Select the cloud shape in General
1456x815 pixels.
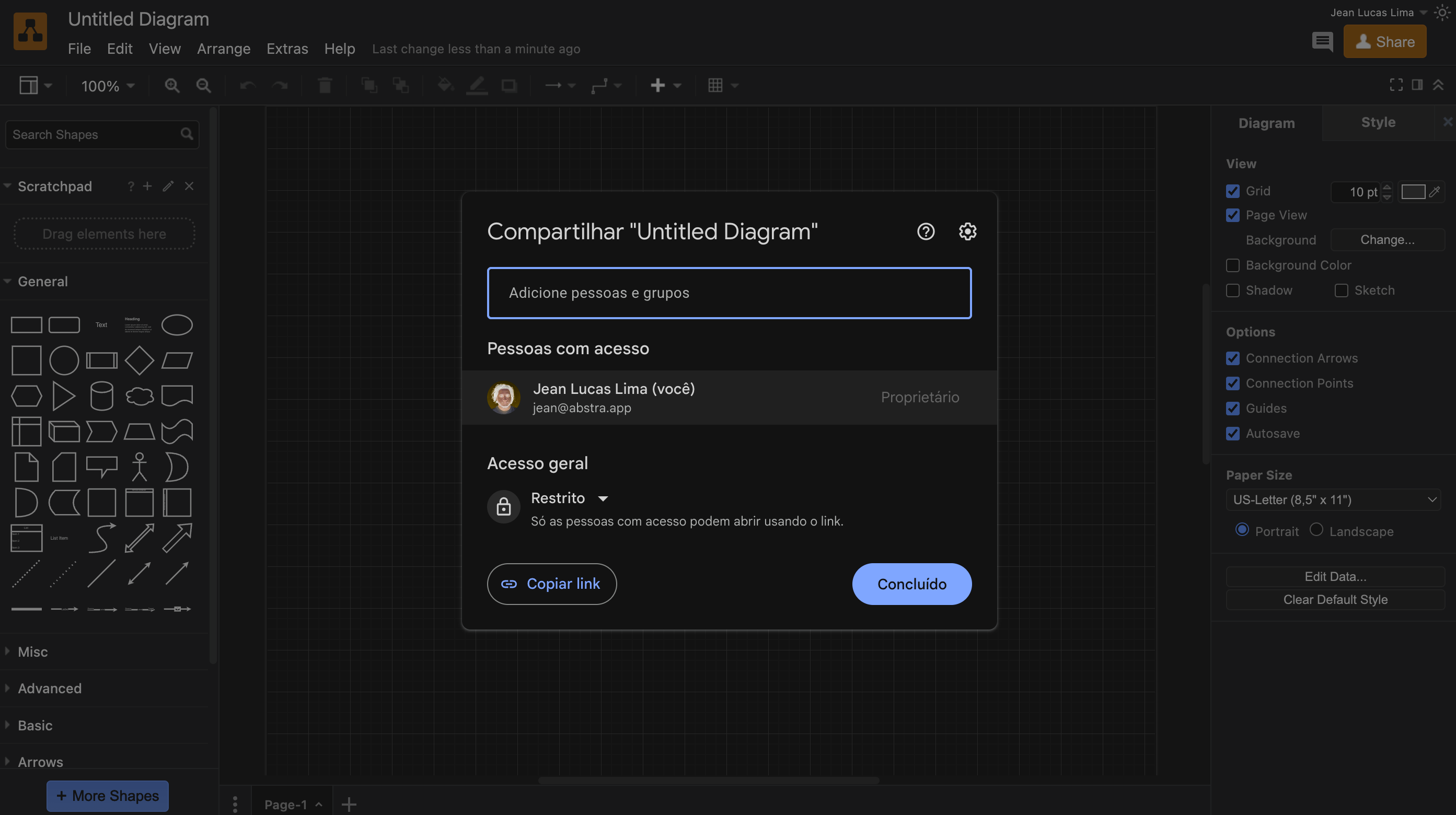click(x=139, y=395)
